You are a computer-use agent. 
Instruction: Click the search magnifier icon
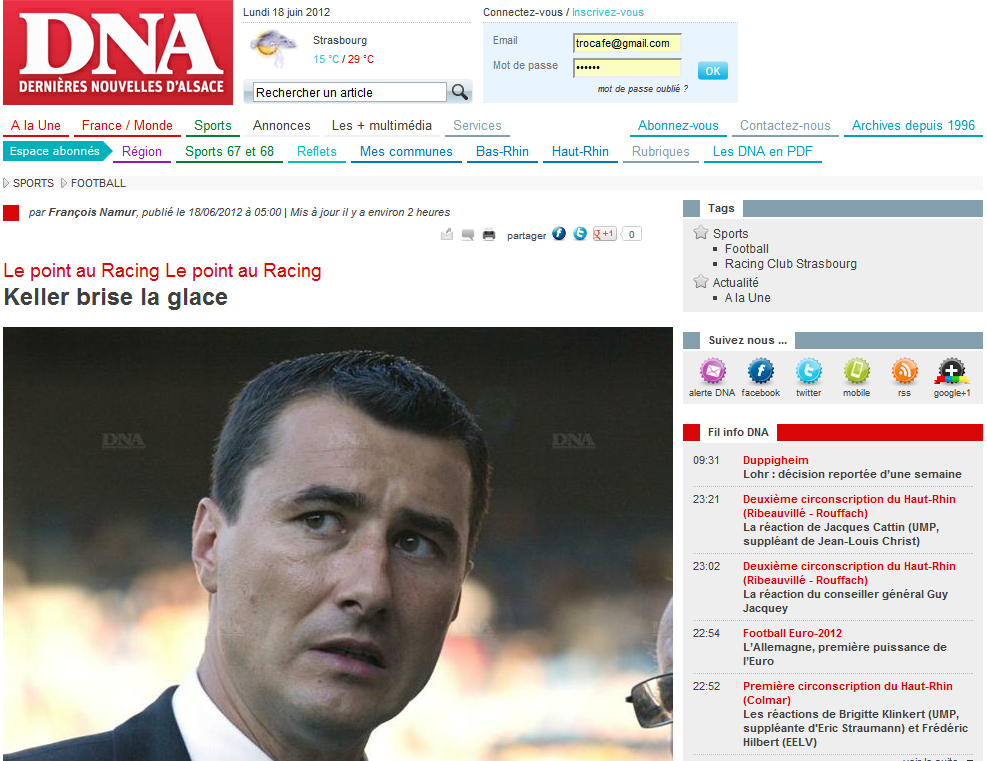point(460,92)
